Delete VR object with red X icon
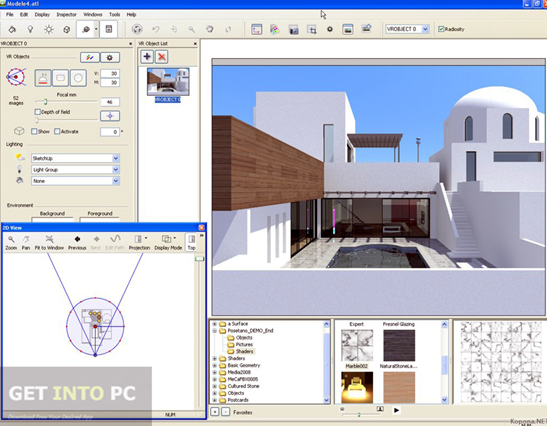Viewport: 547px width, 426px height. pos(161,57)
